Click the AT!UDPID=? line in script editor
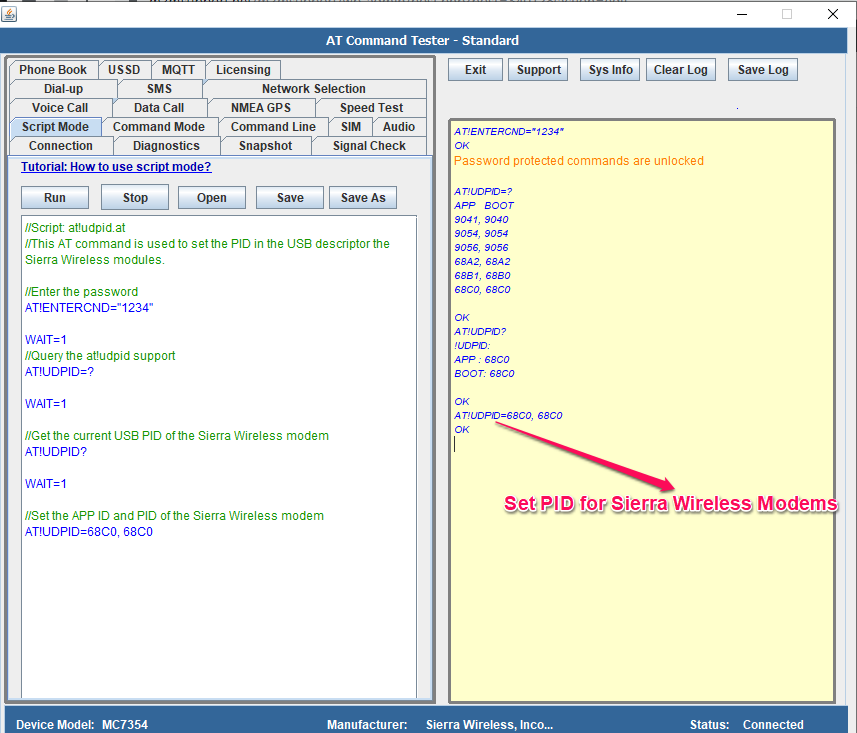857x733 pixels. pos(60,372)
